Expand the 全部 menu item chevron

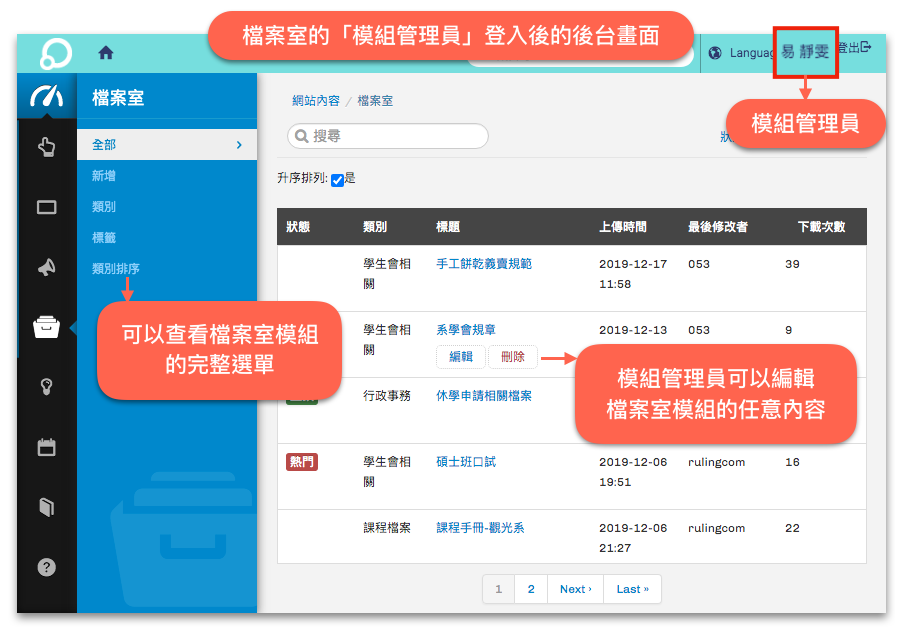click(x=239, y=145)
